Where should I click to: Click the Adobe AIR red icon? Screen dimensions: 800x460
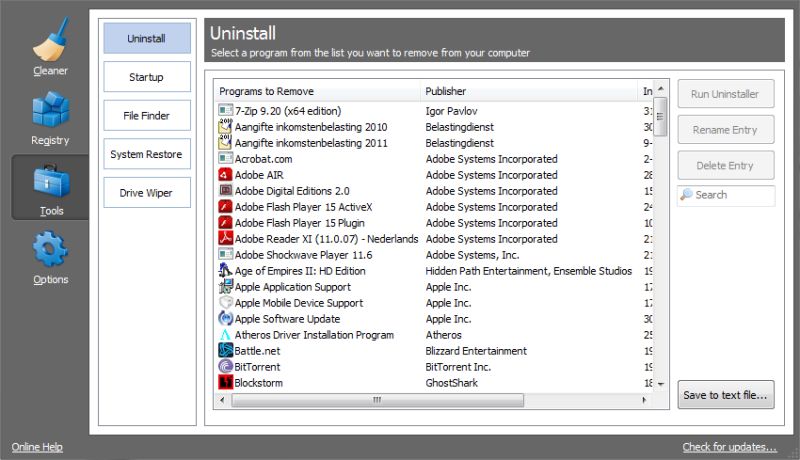[x=226, y=174]
